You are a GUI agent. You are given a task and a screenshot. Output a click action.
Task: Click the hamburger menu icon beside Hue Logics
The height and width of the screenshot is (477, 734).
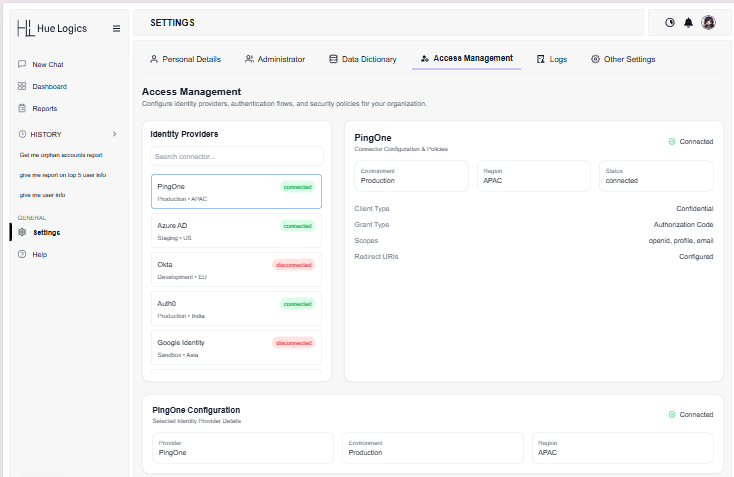pyautogui.click(x=117, y=29)
